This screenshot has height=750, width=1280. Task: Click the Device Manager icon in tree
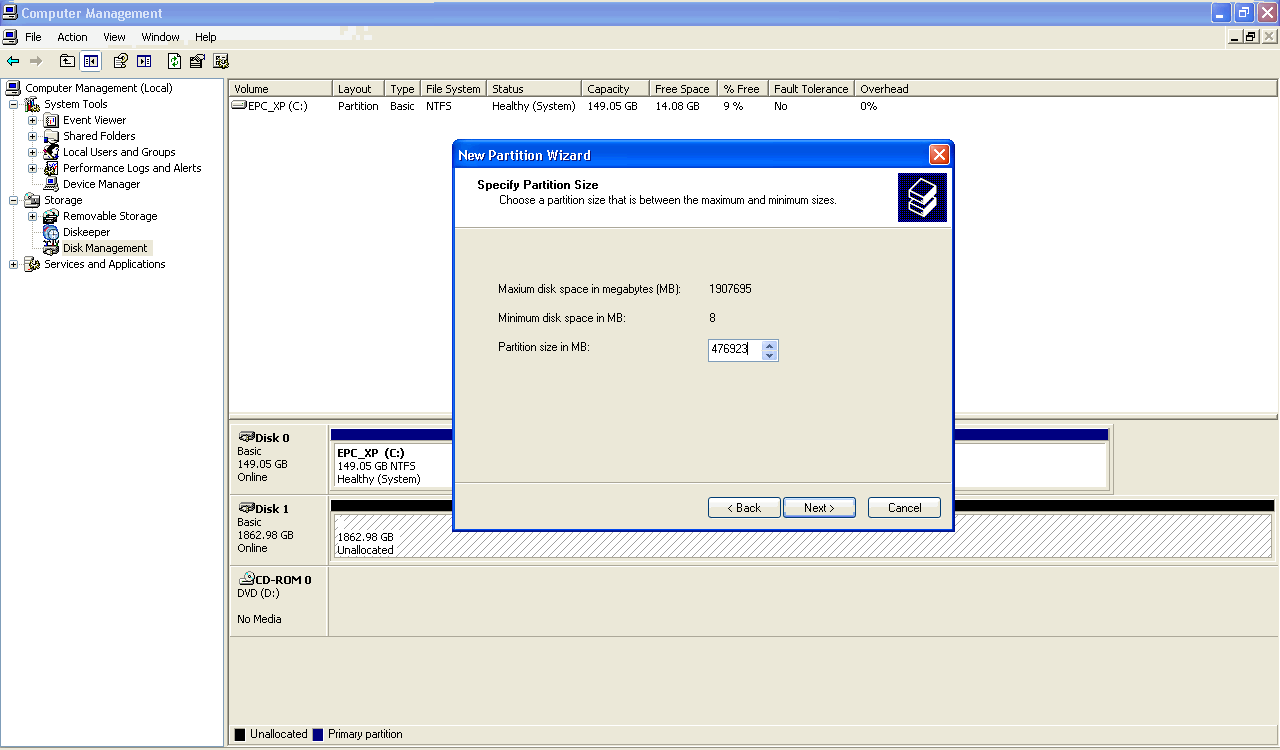pos(51,184)
